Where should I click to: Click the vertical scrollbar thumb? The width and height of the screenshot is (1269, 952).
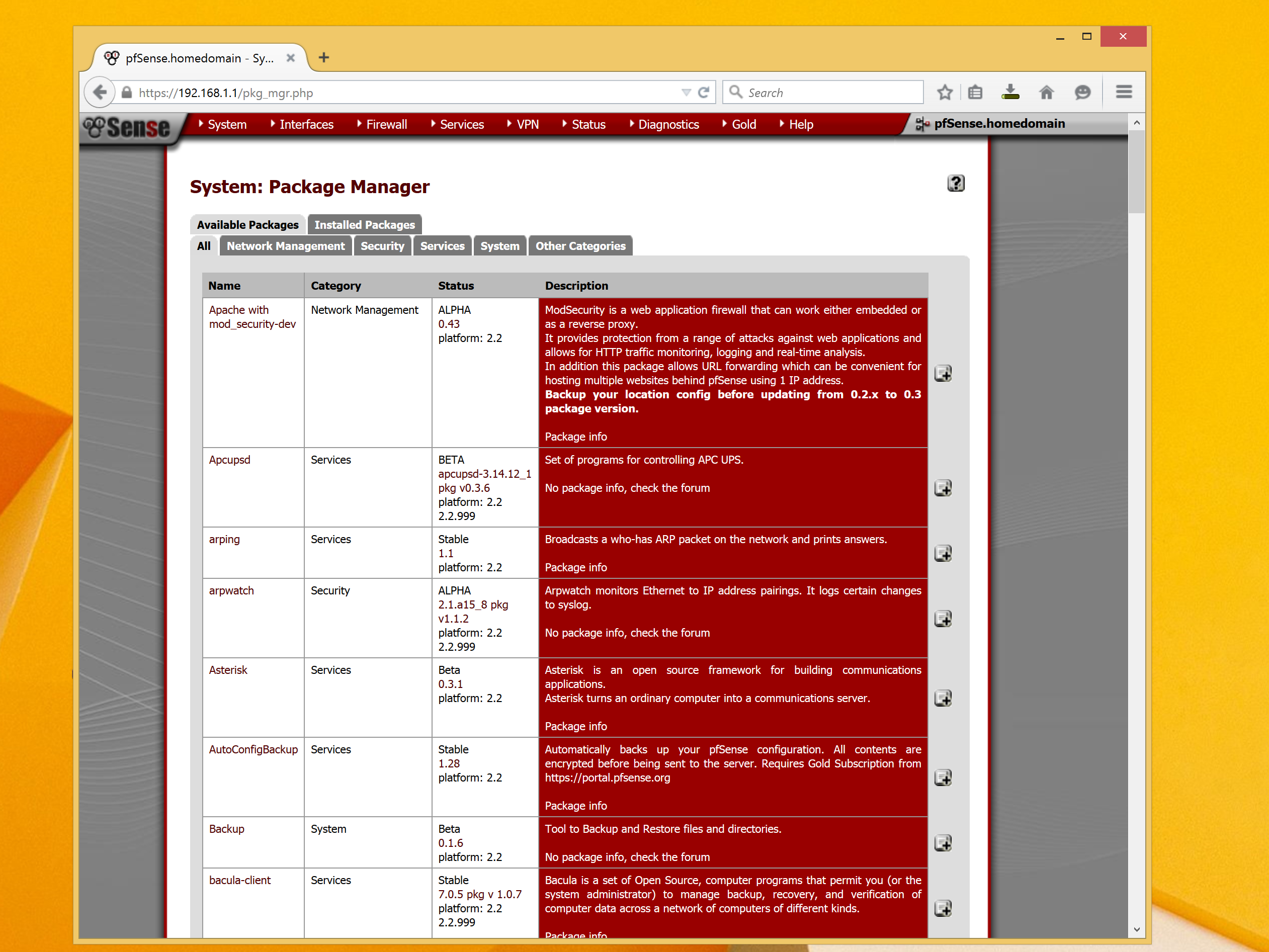tap(1137, 172)
